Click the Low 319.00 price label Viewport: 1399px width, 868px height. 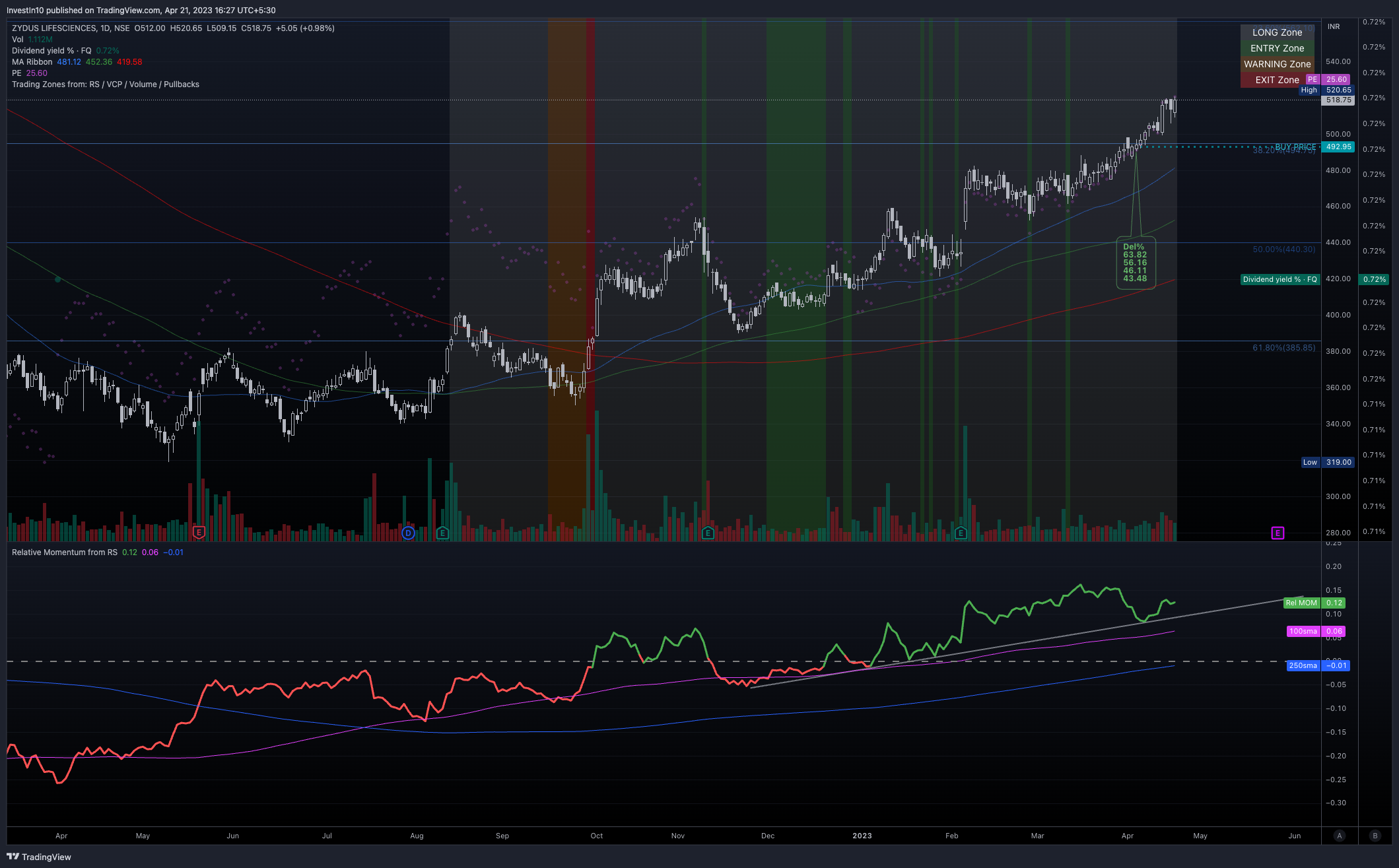[1328, 462]
